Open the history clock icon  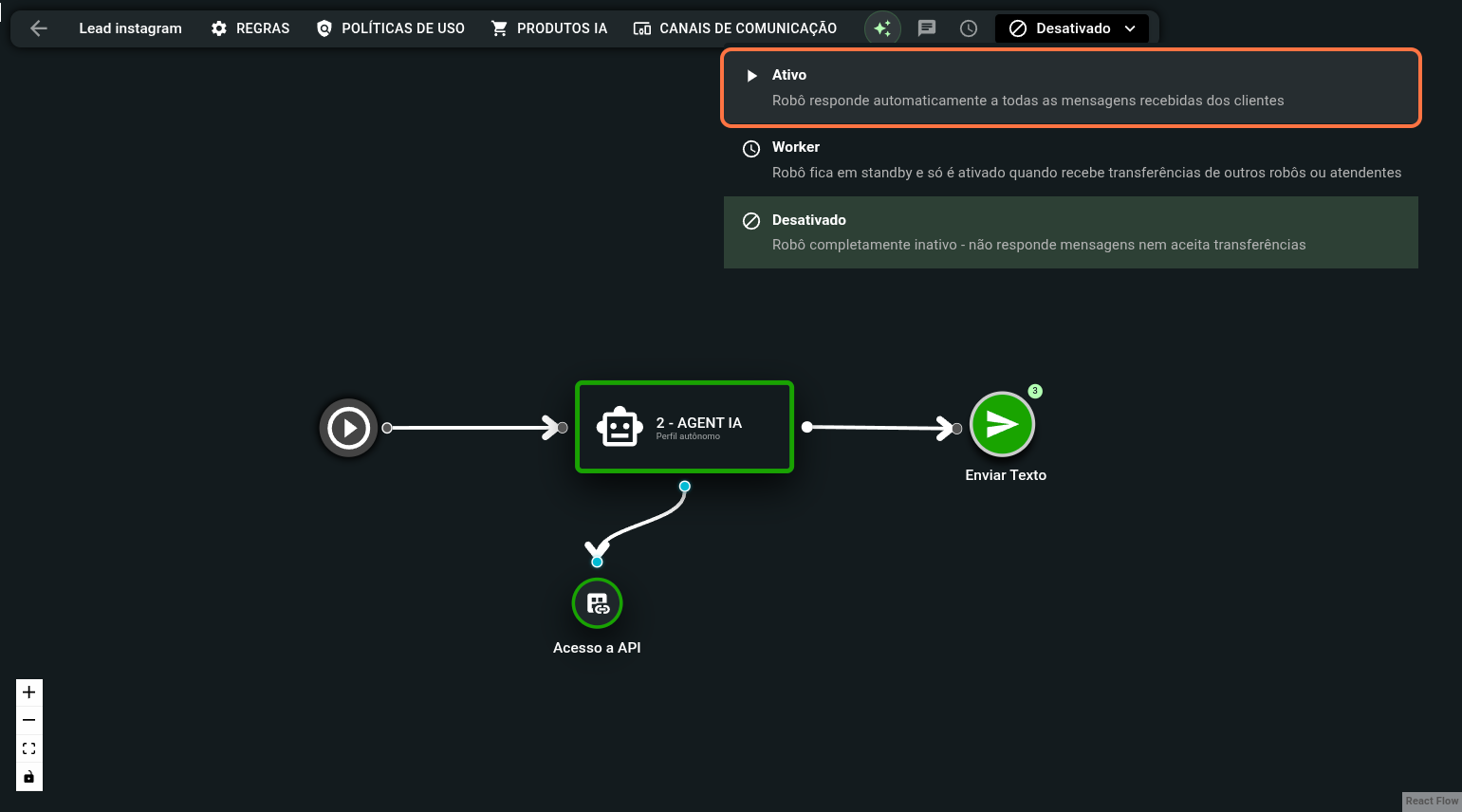969,28
